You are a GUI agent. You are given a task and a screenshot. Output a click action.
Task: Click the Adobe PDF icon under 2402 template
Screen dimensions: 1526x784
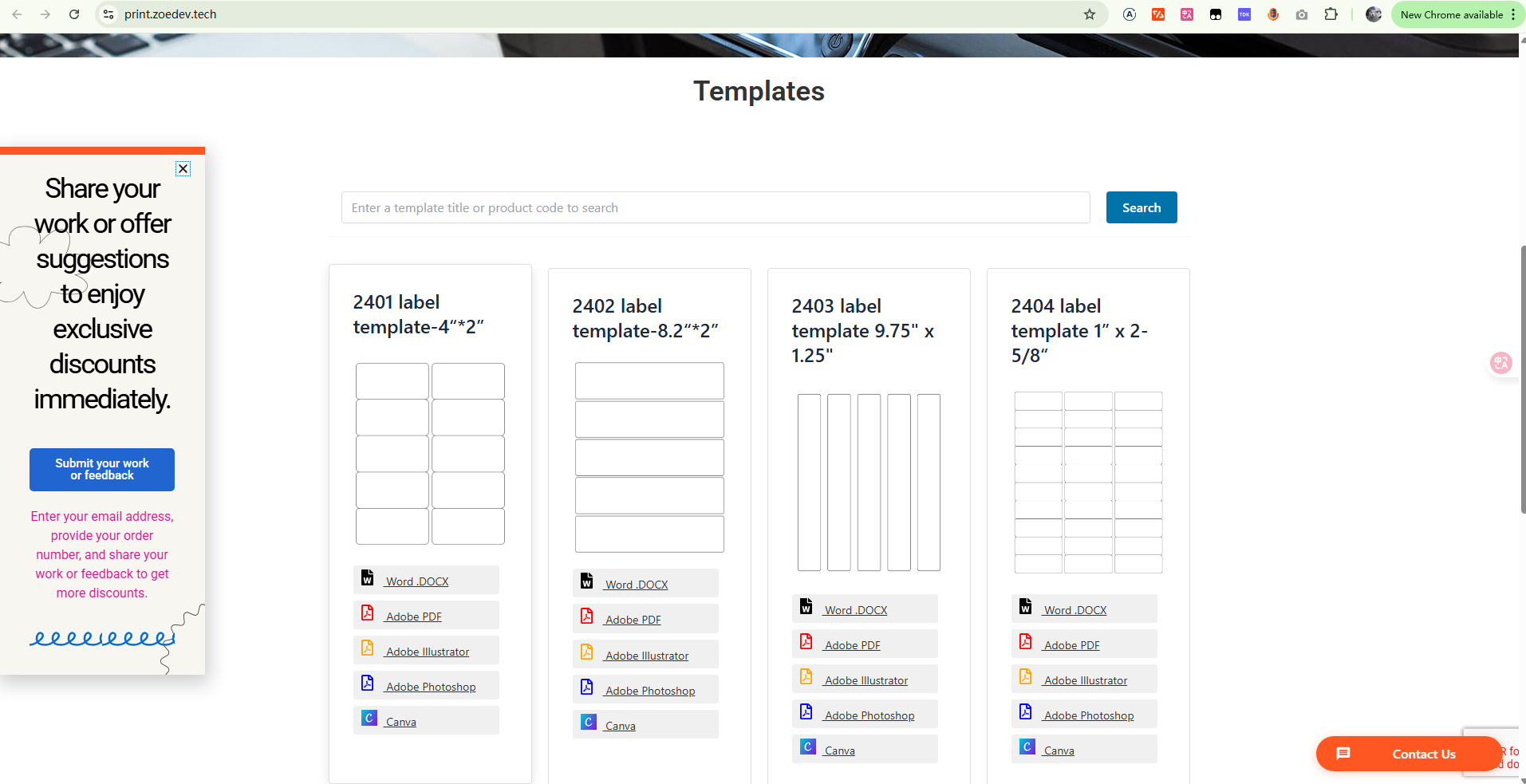click(x=587, y=617)
